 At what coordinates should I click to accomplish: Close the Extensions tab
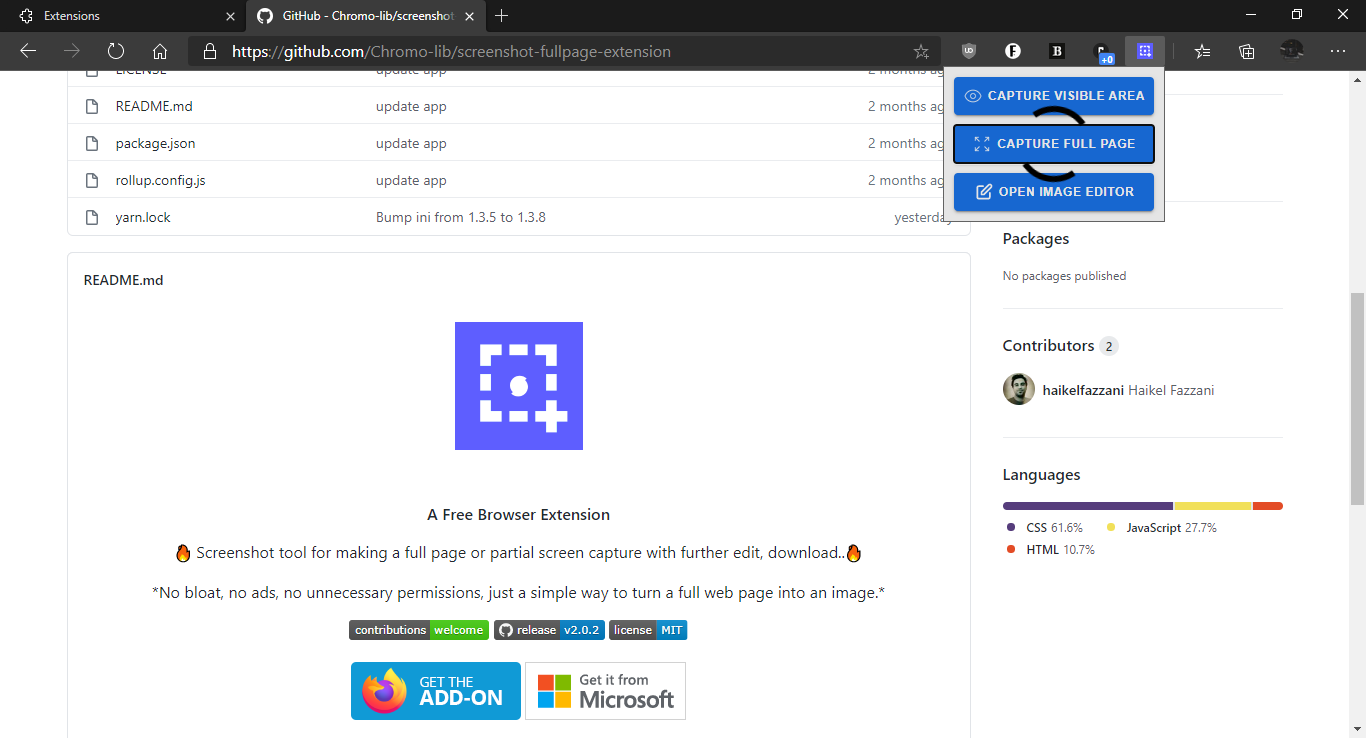point(230,16)
